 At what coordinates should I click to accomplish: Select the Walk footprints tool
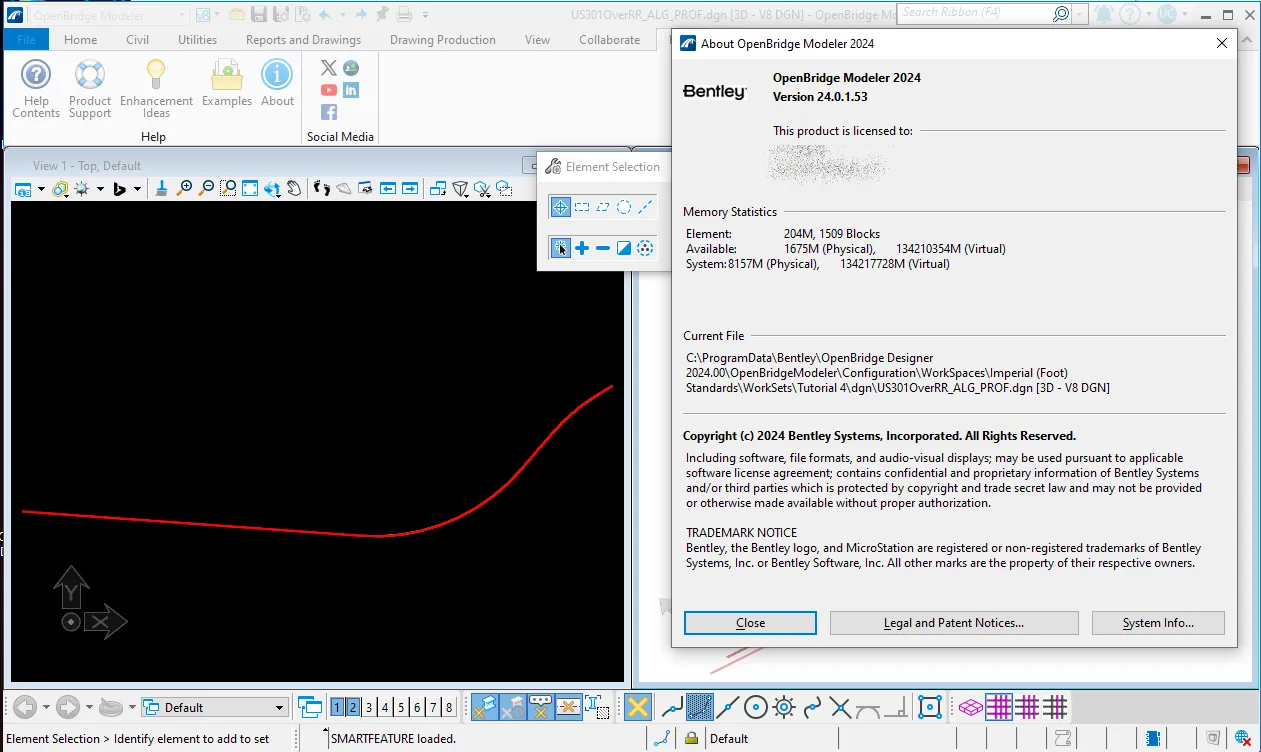[322, 188]
